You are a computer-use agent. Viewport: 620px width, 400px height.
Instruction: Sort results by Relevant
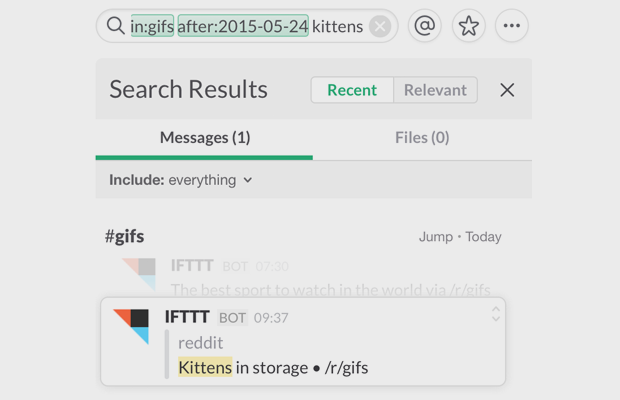[x=435, y=90]
